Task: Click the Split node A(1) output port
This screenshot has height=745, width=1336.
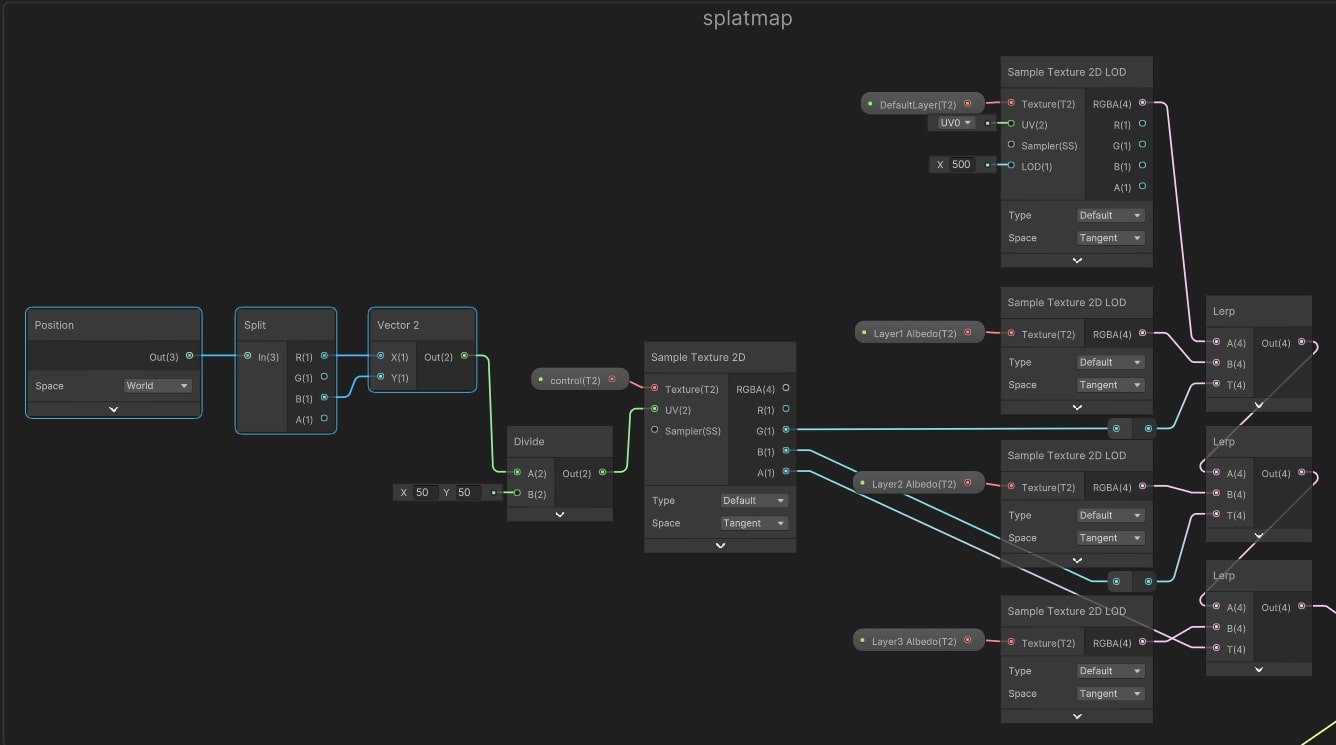Action: click(x=324, y=419)
